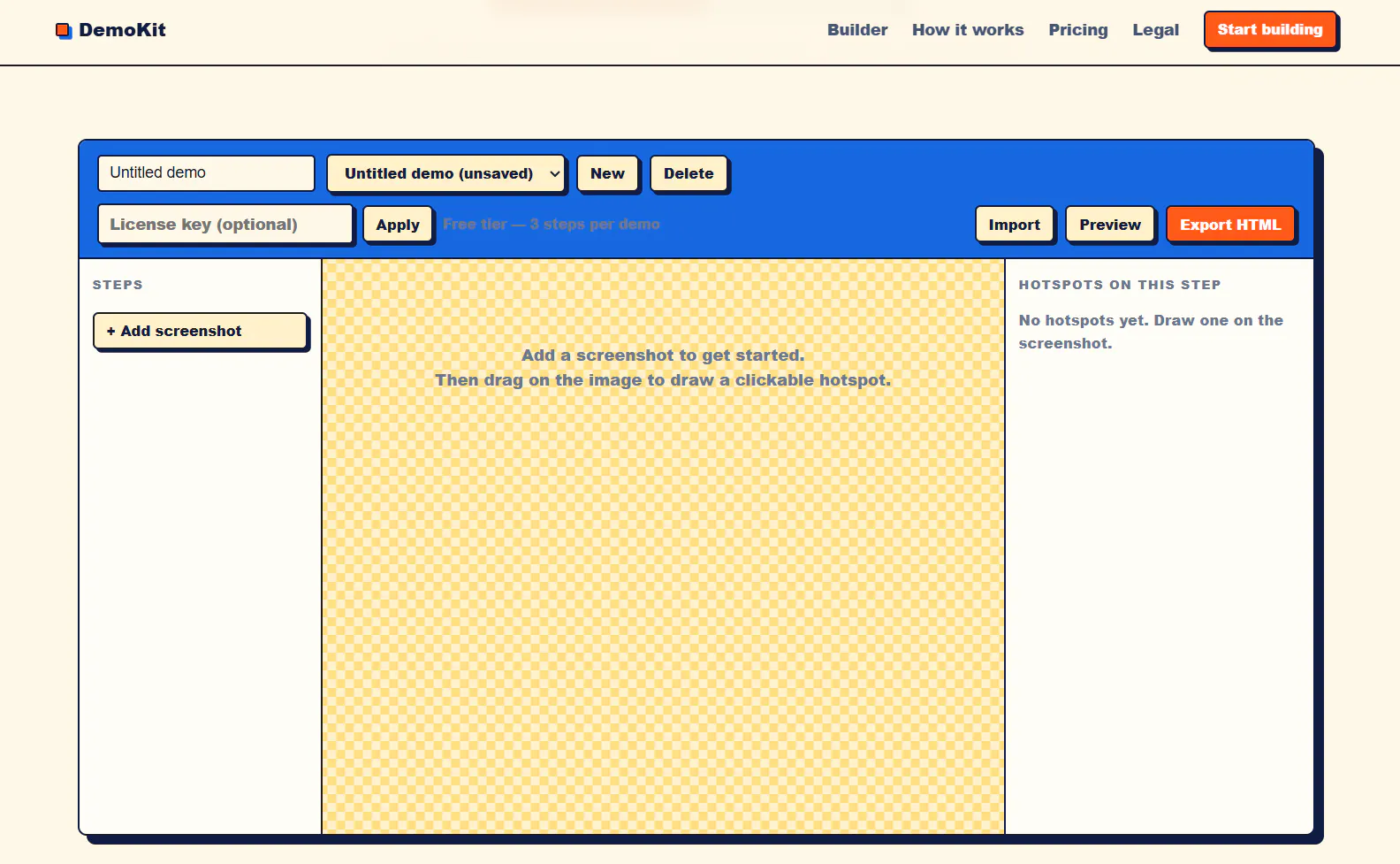Click the HOTSPOTS ON THIS STEP heading
The width and height of the screenshot is (1400, 864).
1120,285
